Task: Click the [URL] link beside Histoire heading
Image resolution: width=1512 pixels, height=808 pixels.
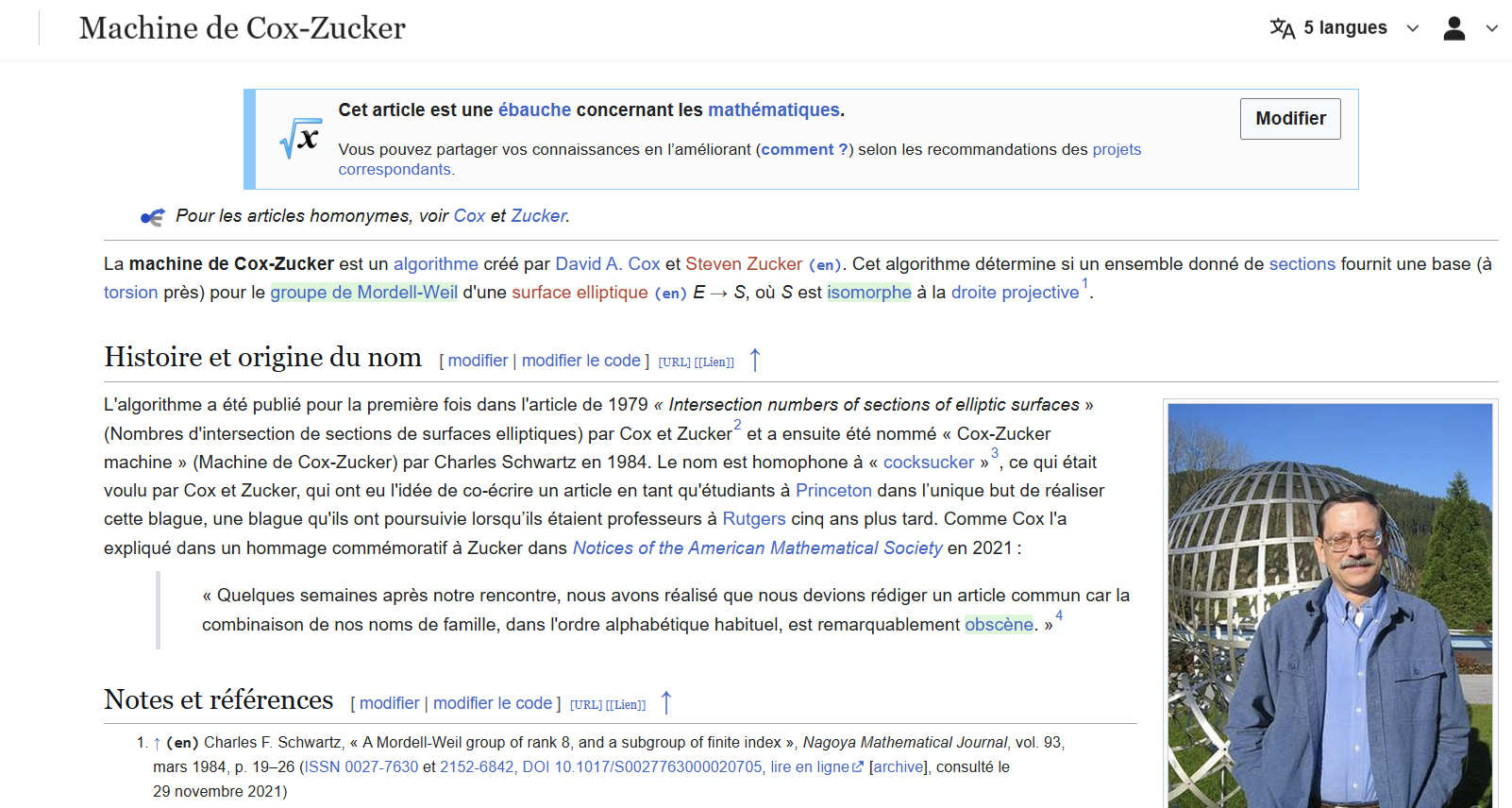Action: coord(674,362)
